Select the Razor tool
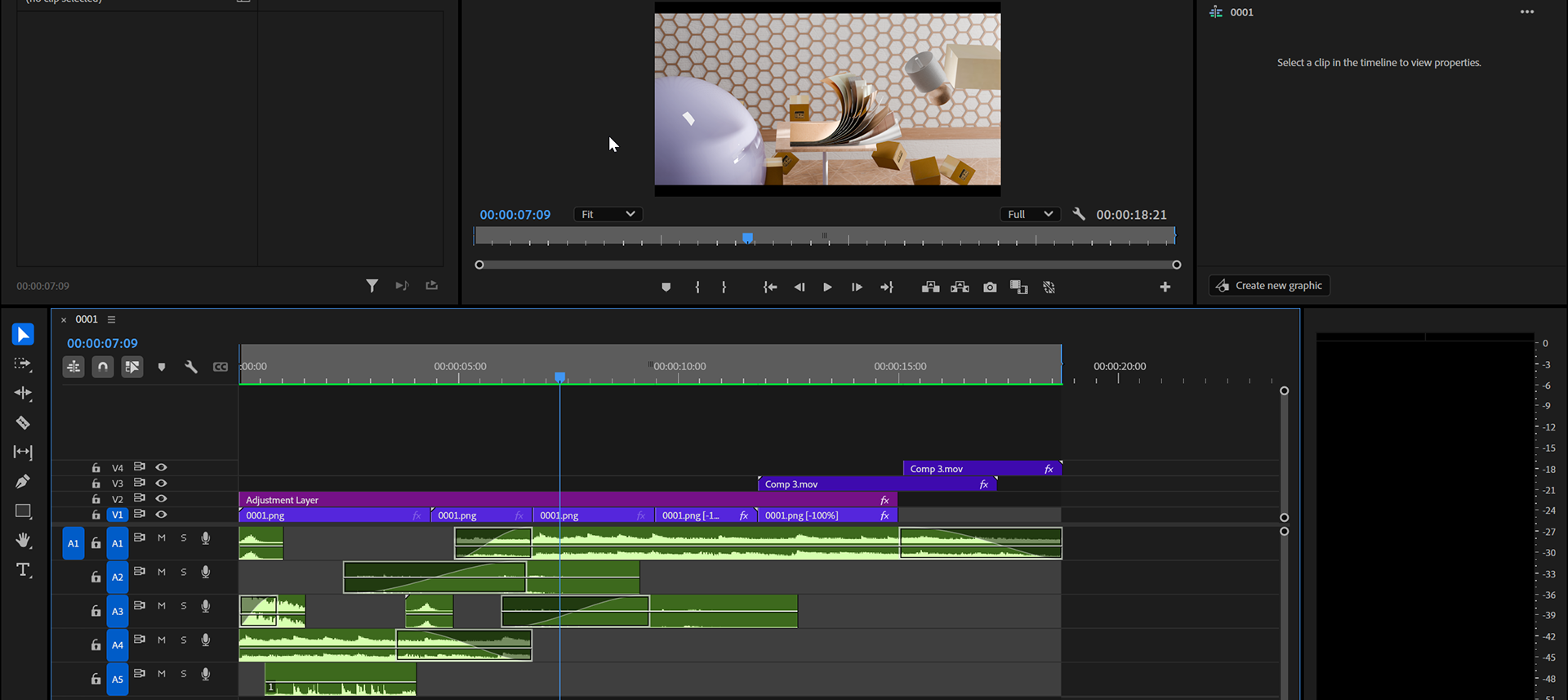Screen dimensions: 1568x700 (x=23, y=422)
